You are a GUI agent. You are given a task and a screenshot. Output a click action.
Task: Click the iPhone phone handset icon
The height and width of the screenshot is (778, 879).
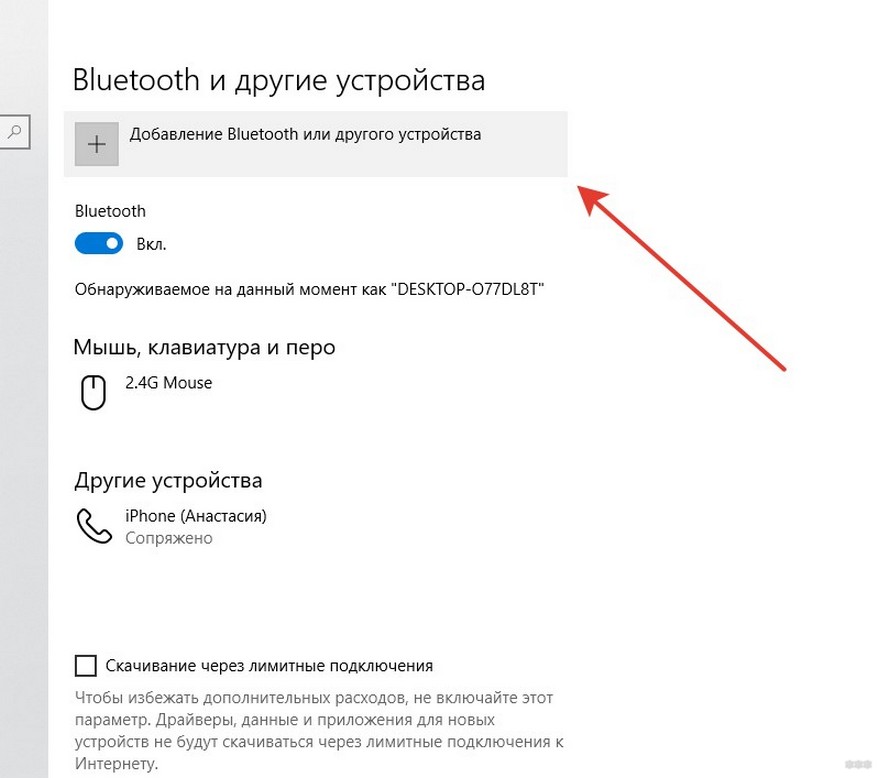[94, 526]
